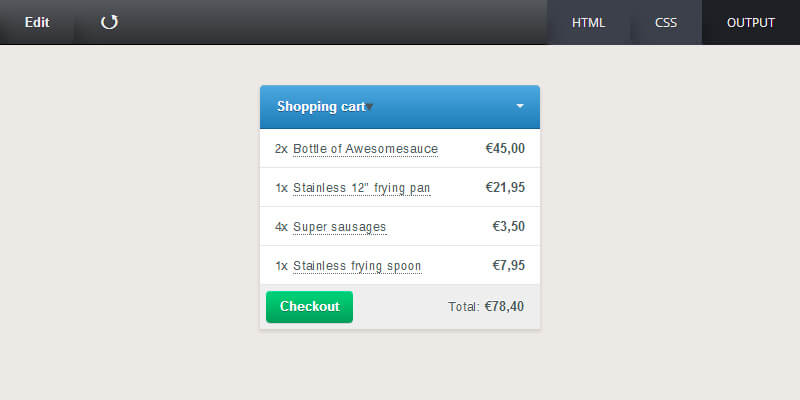Click the 4x quantity for Super sausages
This screenshot has width=800, height=400.
pos(281,227)
